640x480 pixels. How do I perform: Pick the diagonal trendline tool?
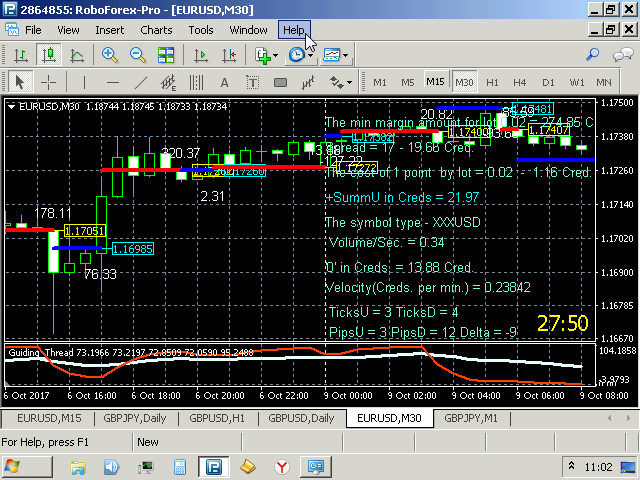(141, 82)
